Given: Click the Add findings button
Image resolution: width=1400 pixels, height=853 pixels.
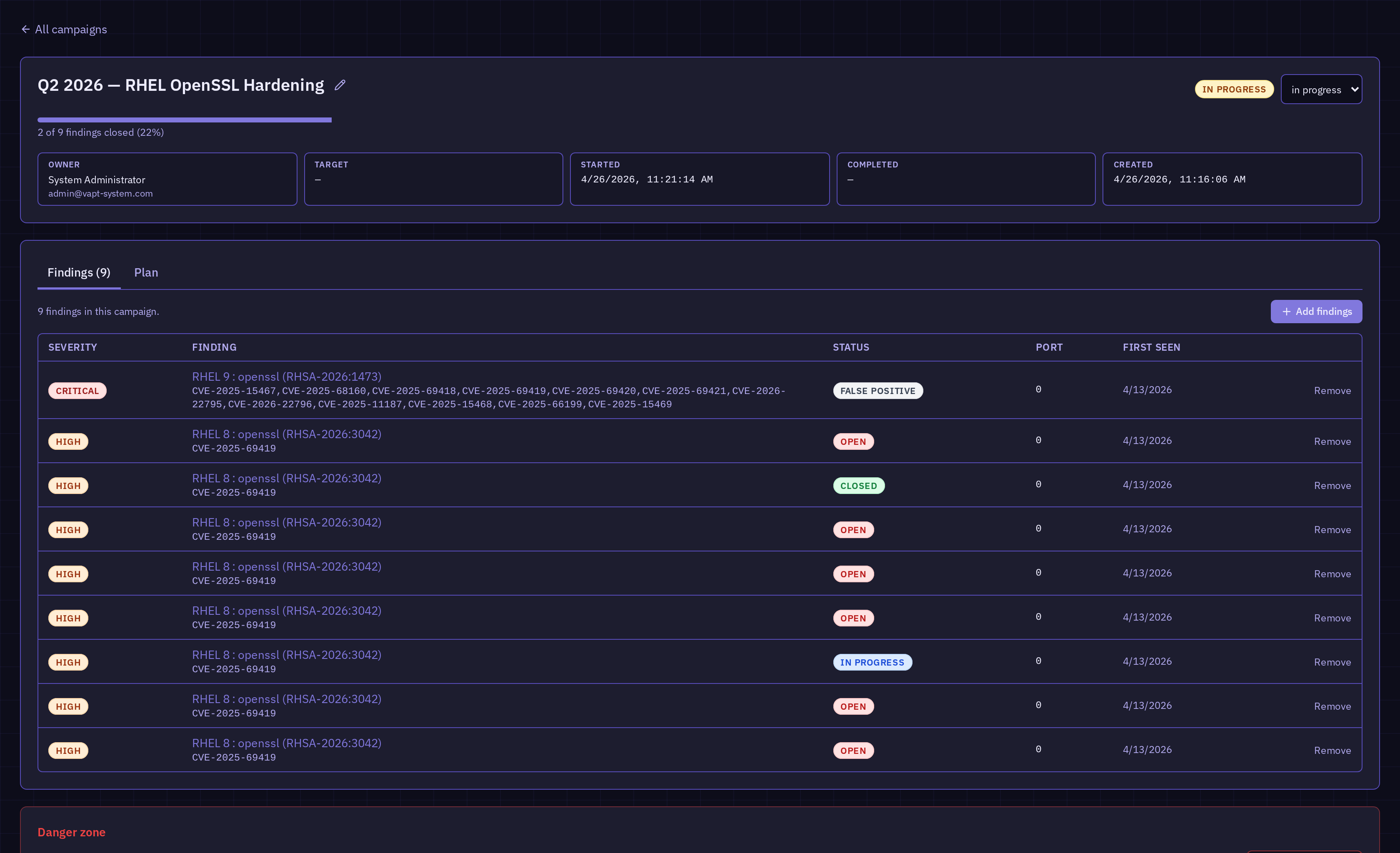Looking at the screenshot, I should pos(1316,311).
